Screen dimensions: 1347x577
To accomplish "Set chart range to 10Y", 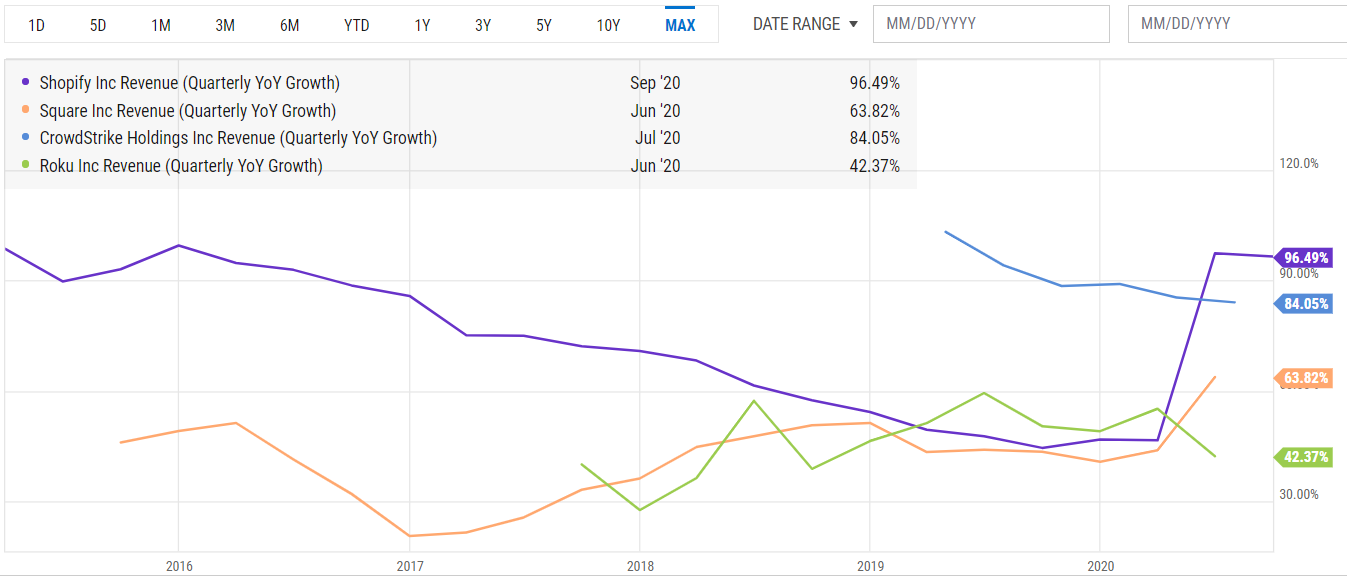I will (608, 25).
